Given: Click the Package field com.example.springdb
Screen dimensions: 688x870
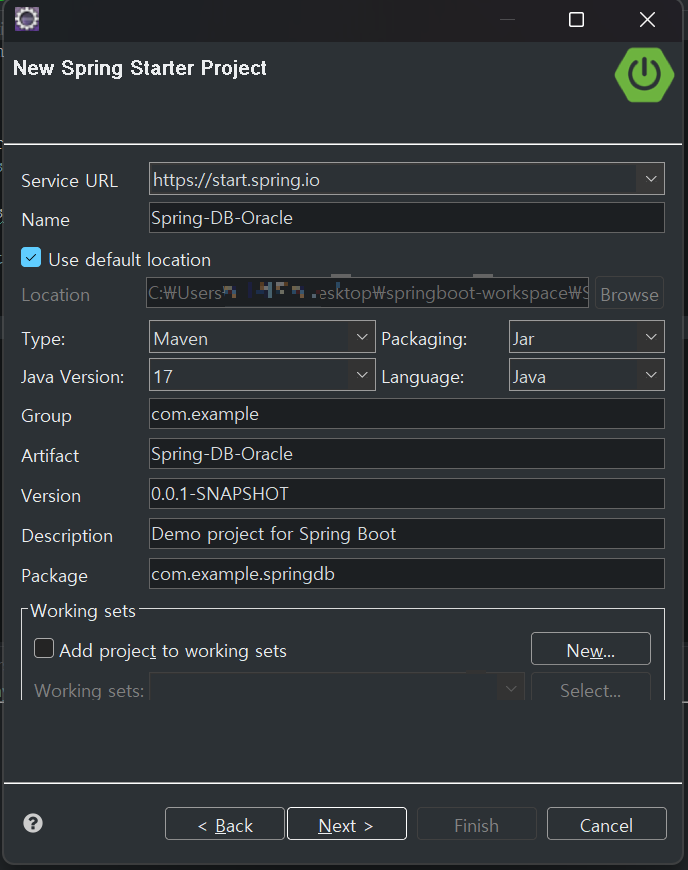Looking at the screenshot, I should [407, 574].
